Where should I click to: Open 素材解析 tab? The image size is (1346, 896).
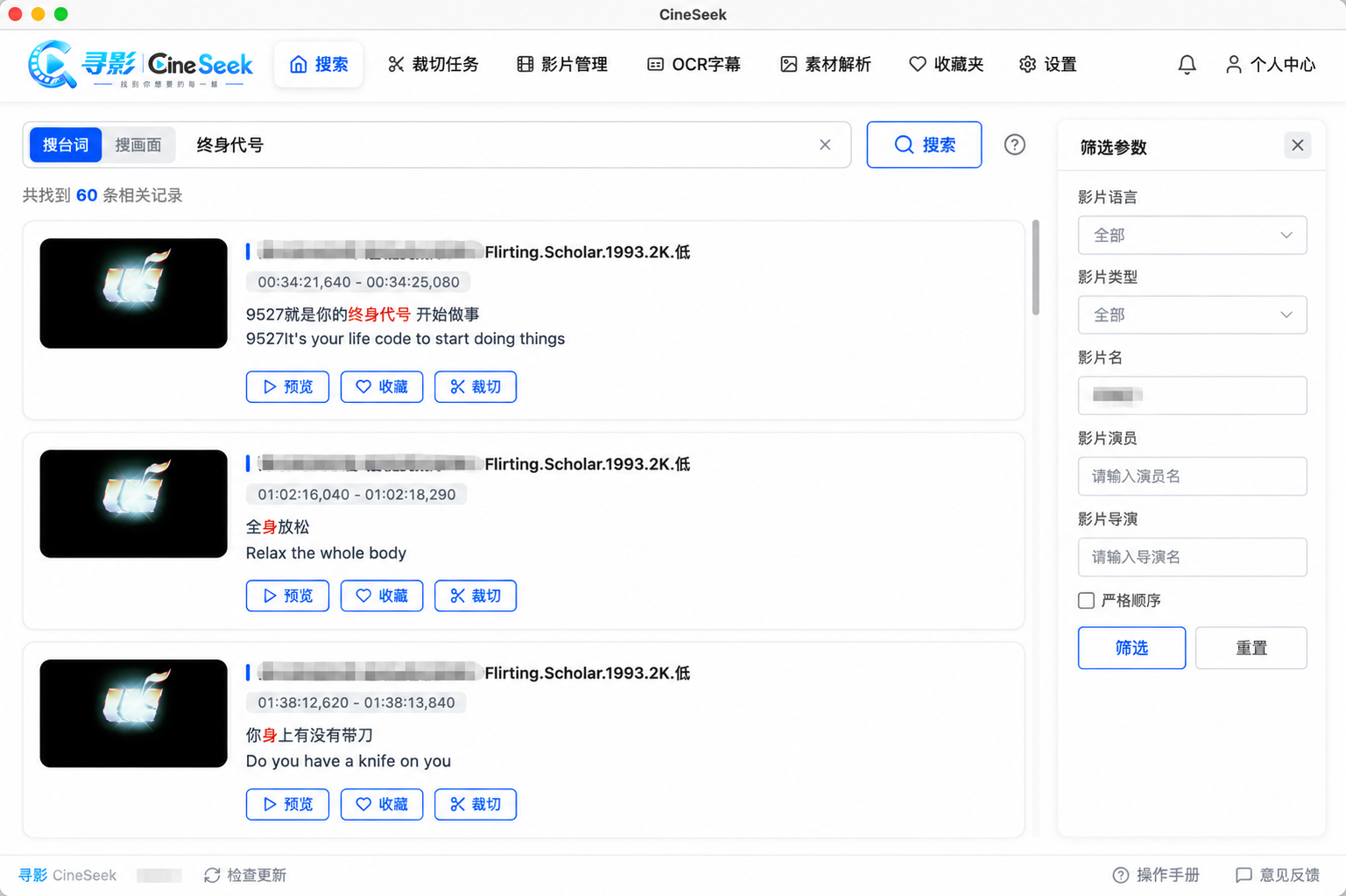coord(826,64)
